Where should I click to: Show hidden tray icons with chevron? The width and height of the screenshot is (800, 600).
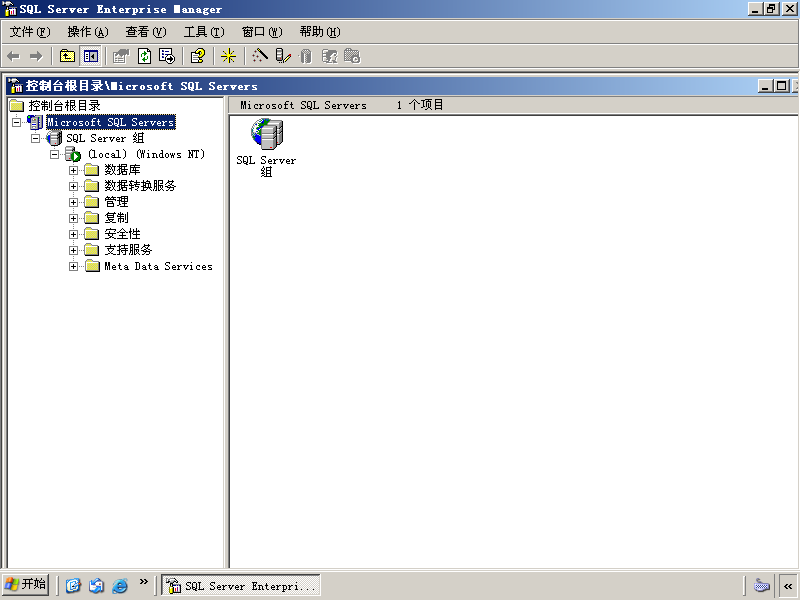788,586
